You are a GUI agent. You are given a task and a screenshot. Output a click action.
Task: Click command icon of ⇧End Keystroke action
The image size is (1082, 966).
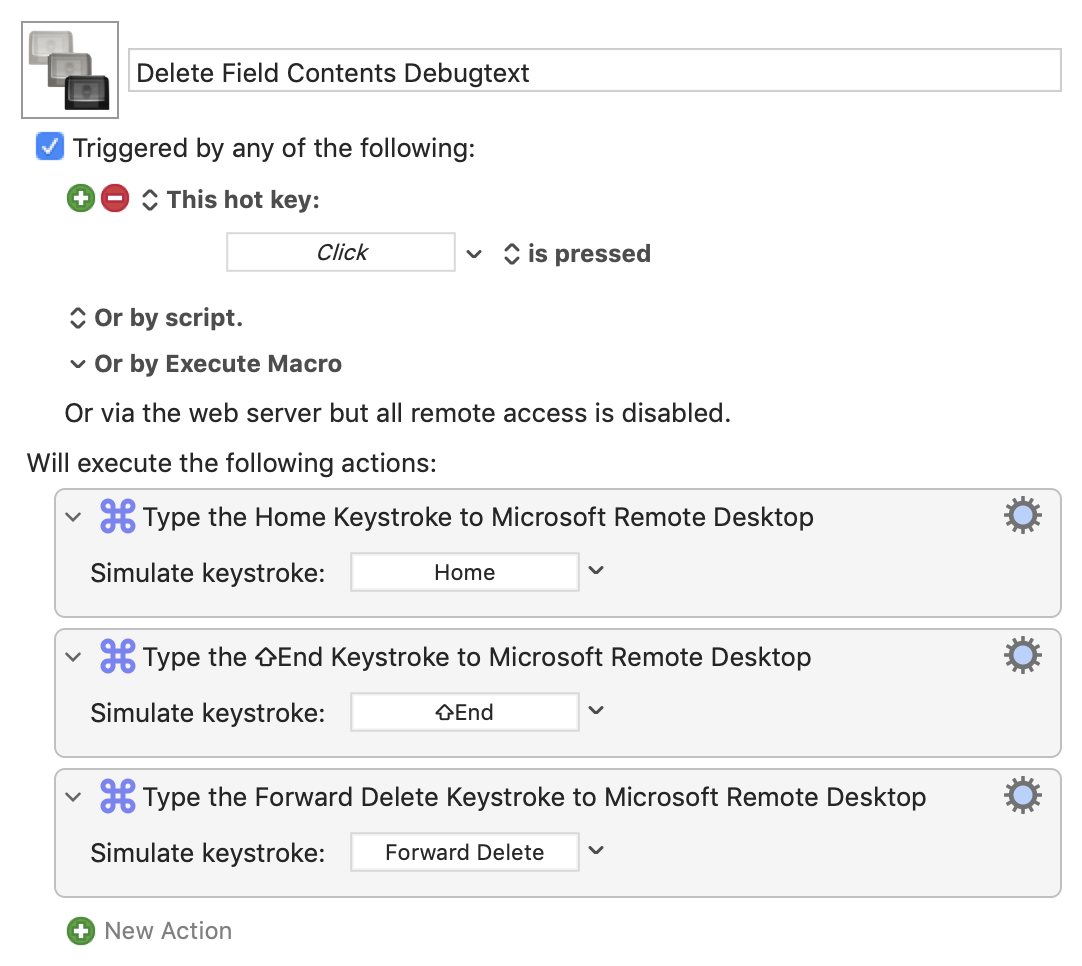(x=117, y=656)
